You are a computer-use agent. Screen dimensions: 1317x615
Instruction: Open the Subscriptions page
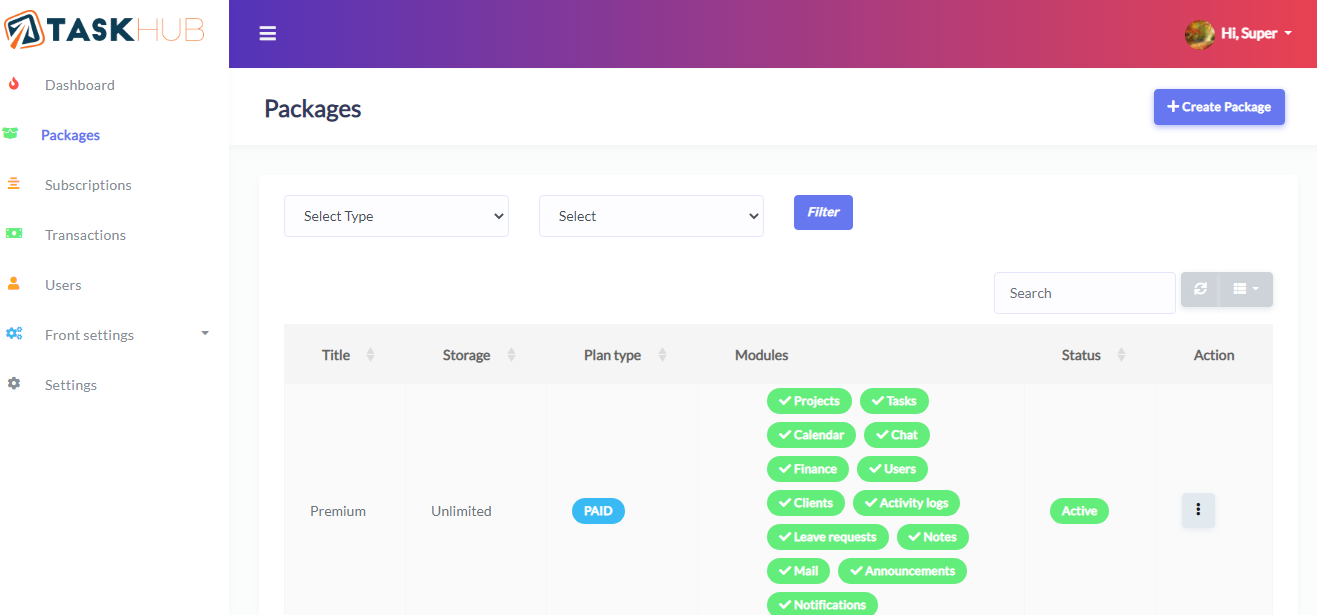pyautogui.click(x=88, y=185)
